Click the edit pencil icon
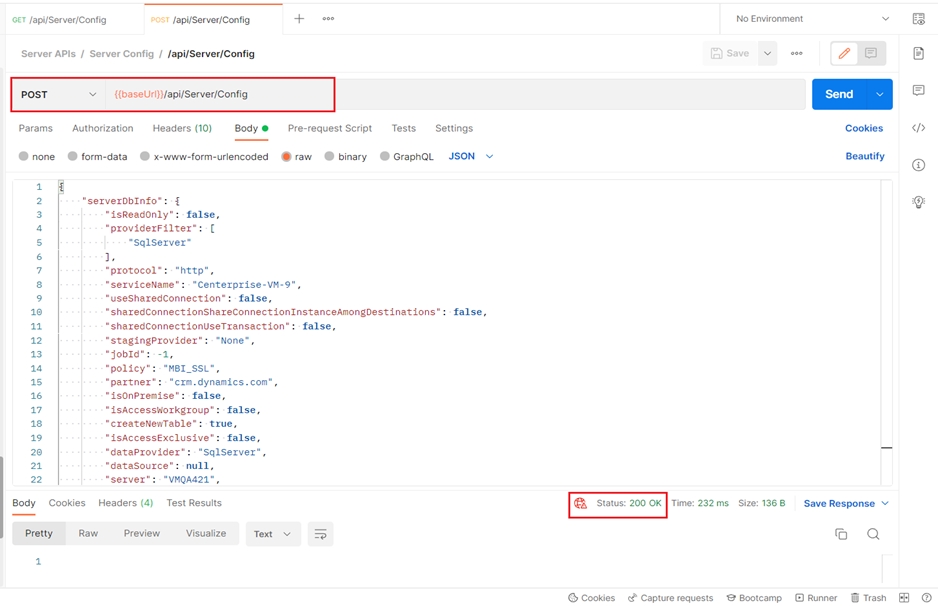 pyautogui.click(x=844, y=54)
